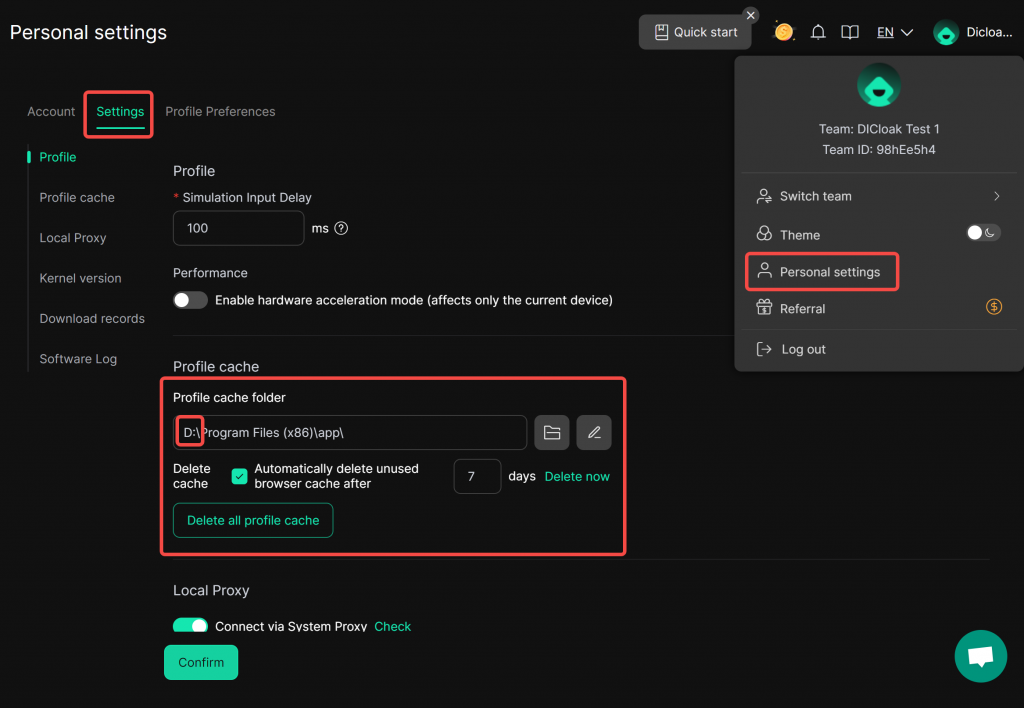Toggle the dark Theme switch
Viewport: 1024px width, 708px height.
[x=983, y=233]
